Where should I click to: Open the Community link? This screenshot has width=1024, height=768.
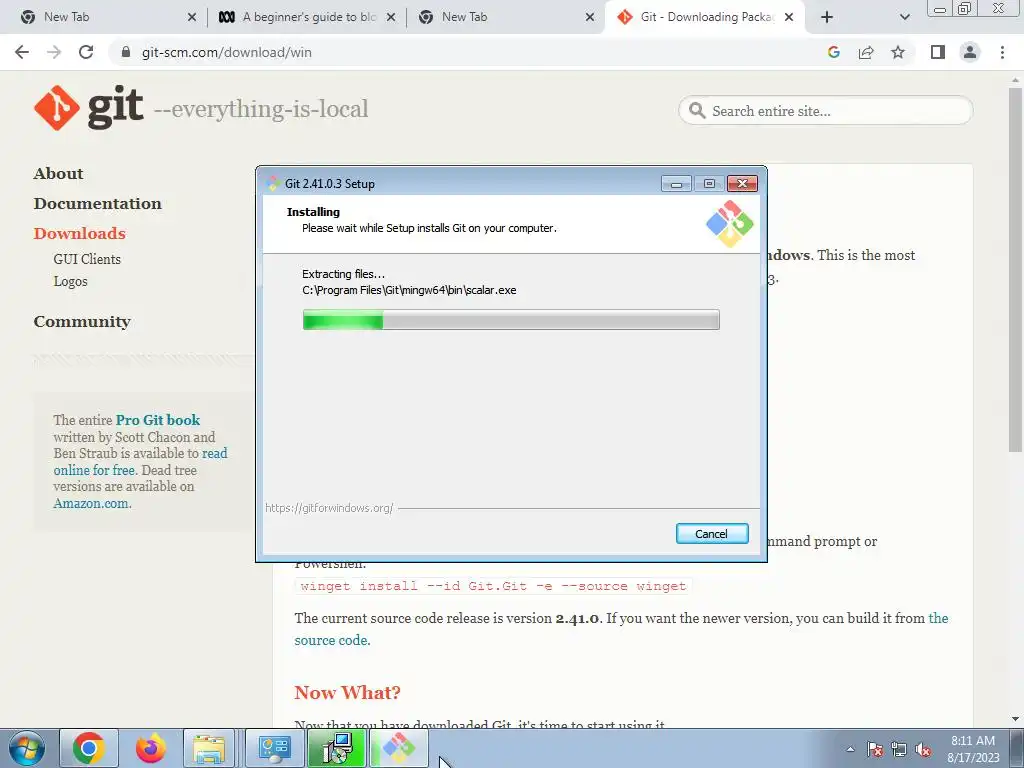point(82,322)
